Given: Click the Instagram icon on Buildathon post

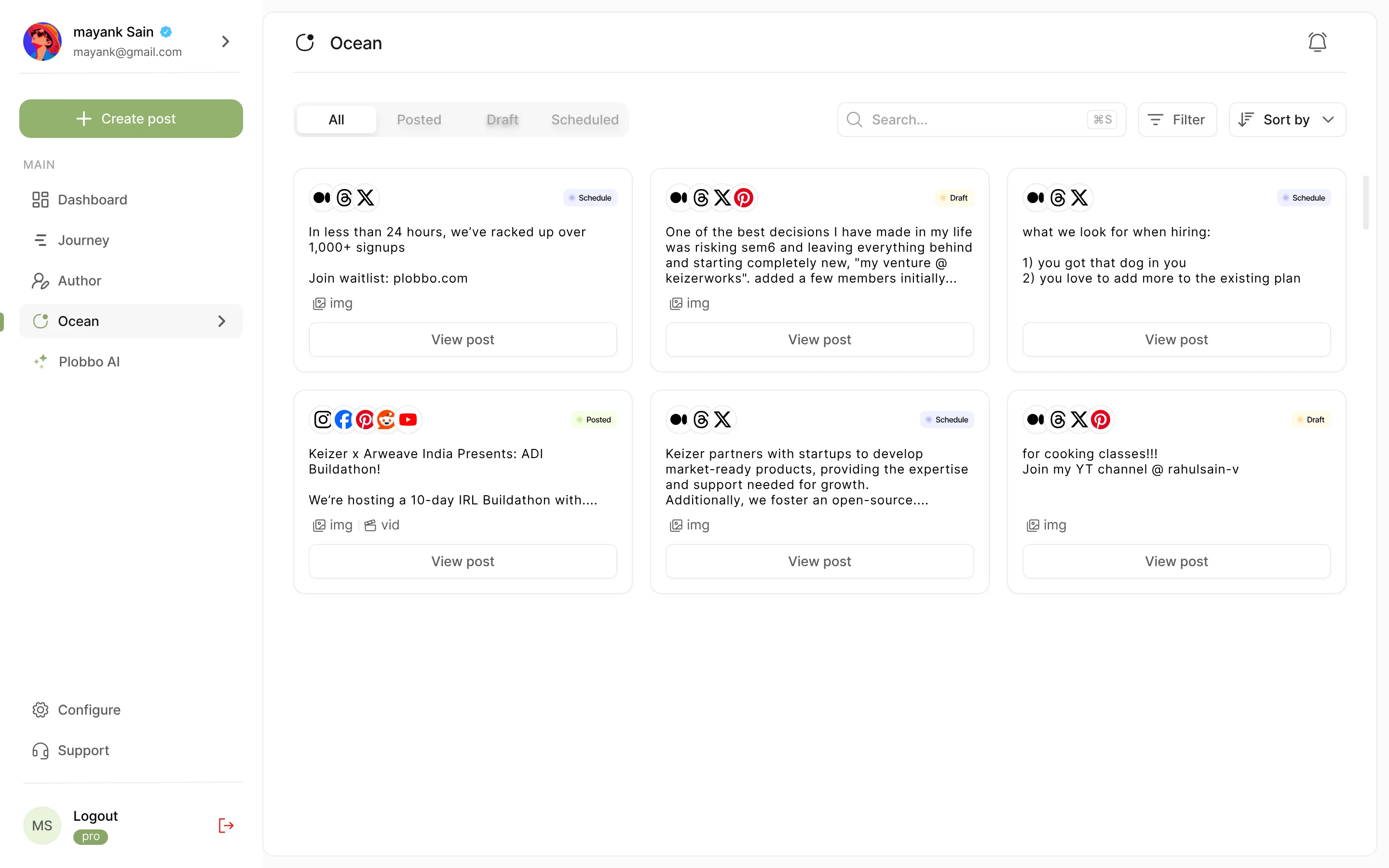Looking at the screenshot, I should (x=323, y=420).
